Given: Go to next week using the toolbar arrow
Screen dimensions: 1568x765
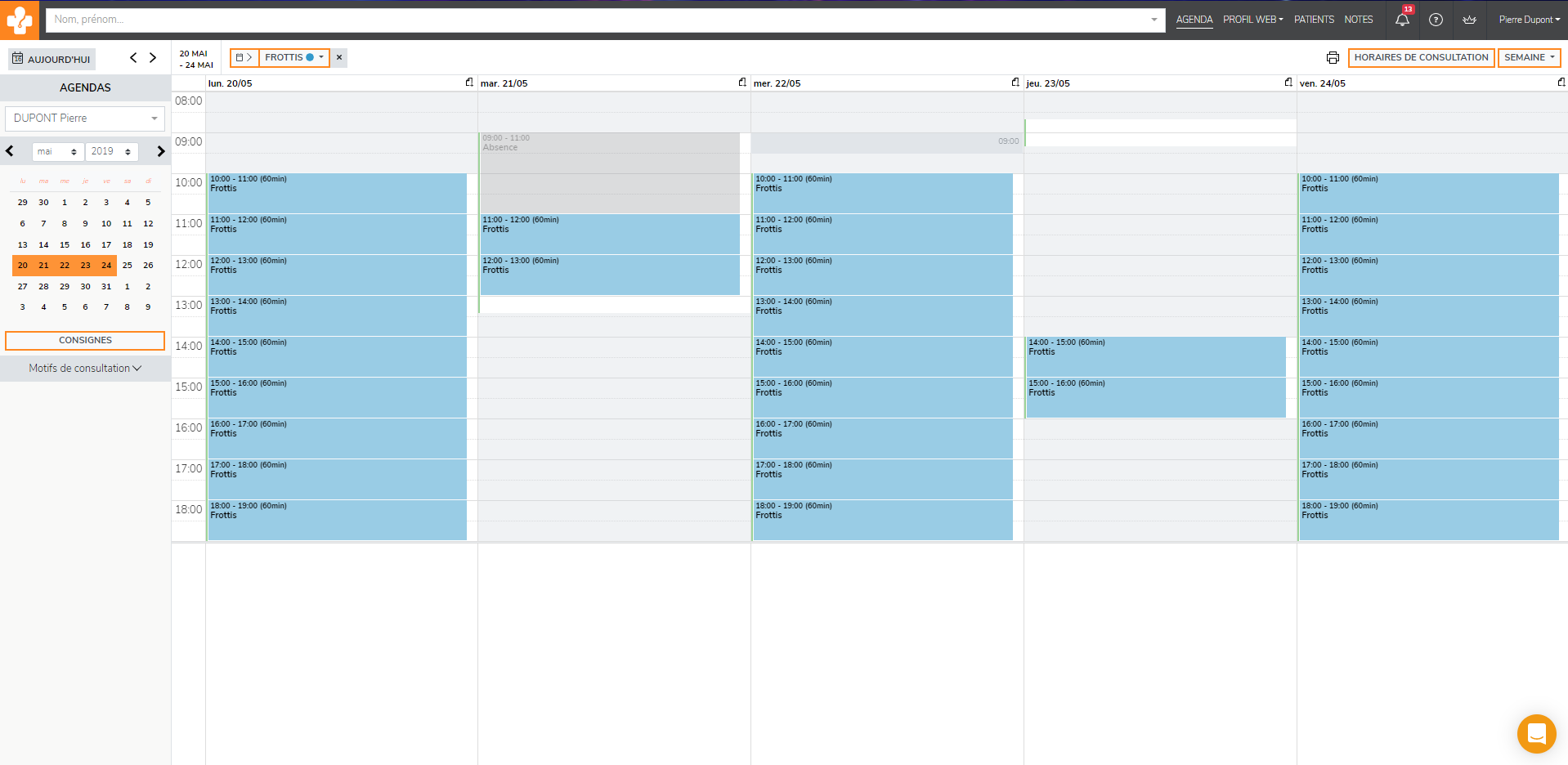Looking at the screenshot, I should tap(153, 58).
